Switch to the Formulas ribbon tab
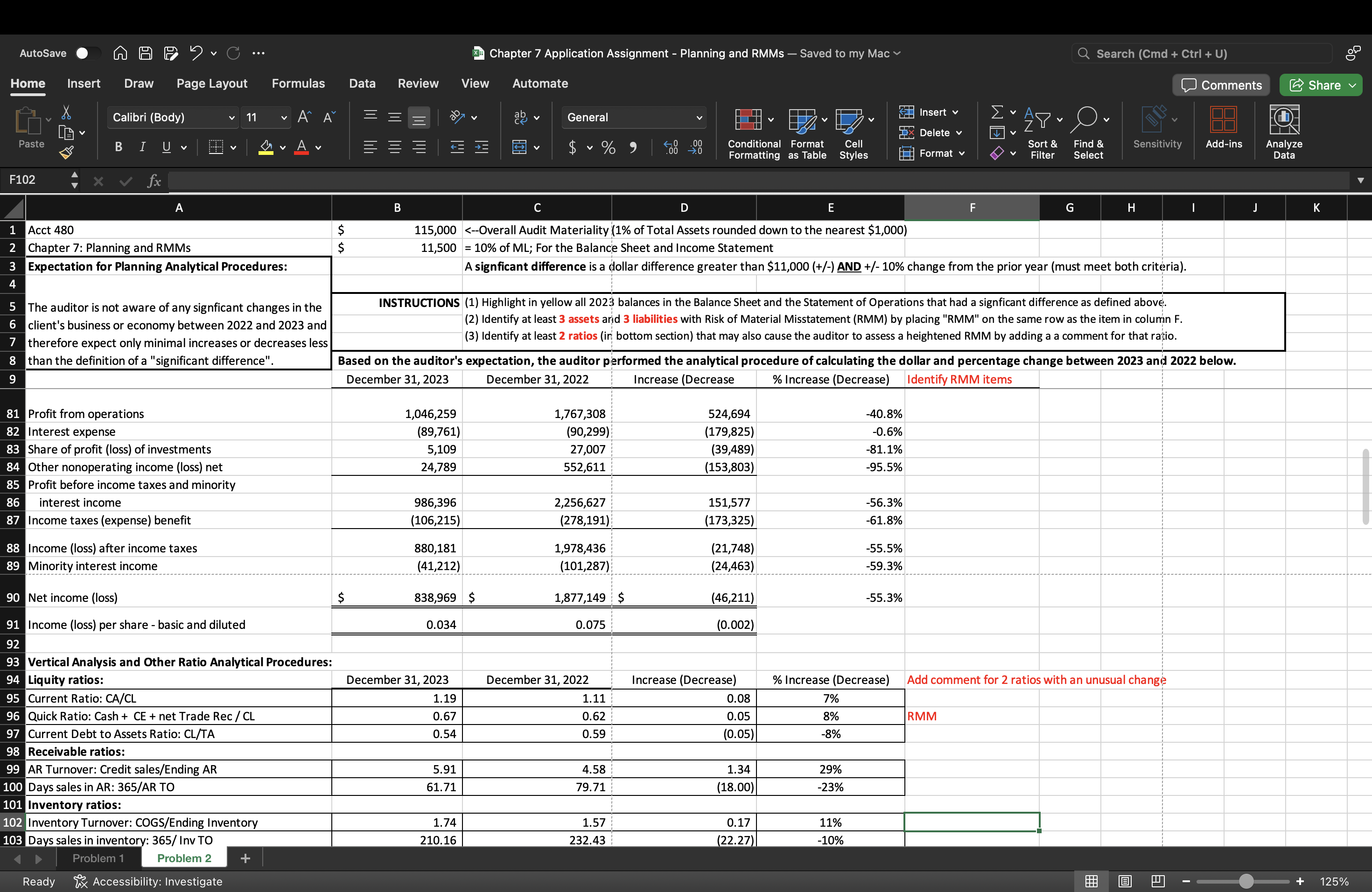The height and width of the screenshot is (892, 1372). [299, 83]
